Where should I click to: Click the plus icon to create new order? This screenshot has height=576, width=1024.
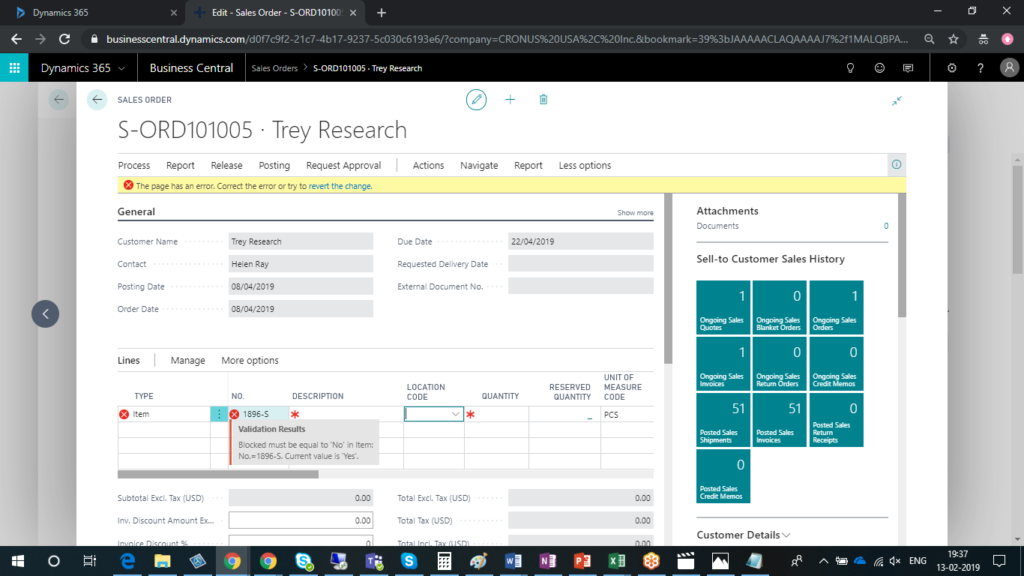coord(510,99)
